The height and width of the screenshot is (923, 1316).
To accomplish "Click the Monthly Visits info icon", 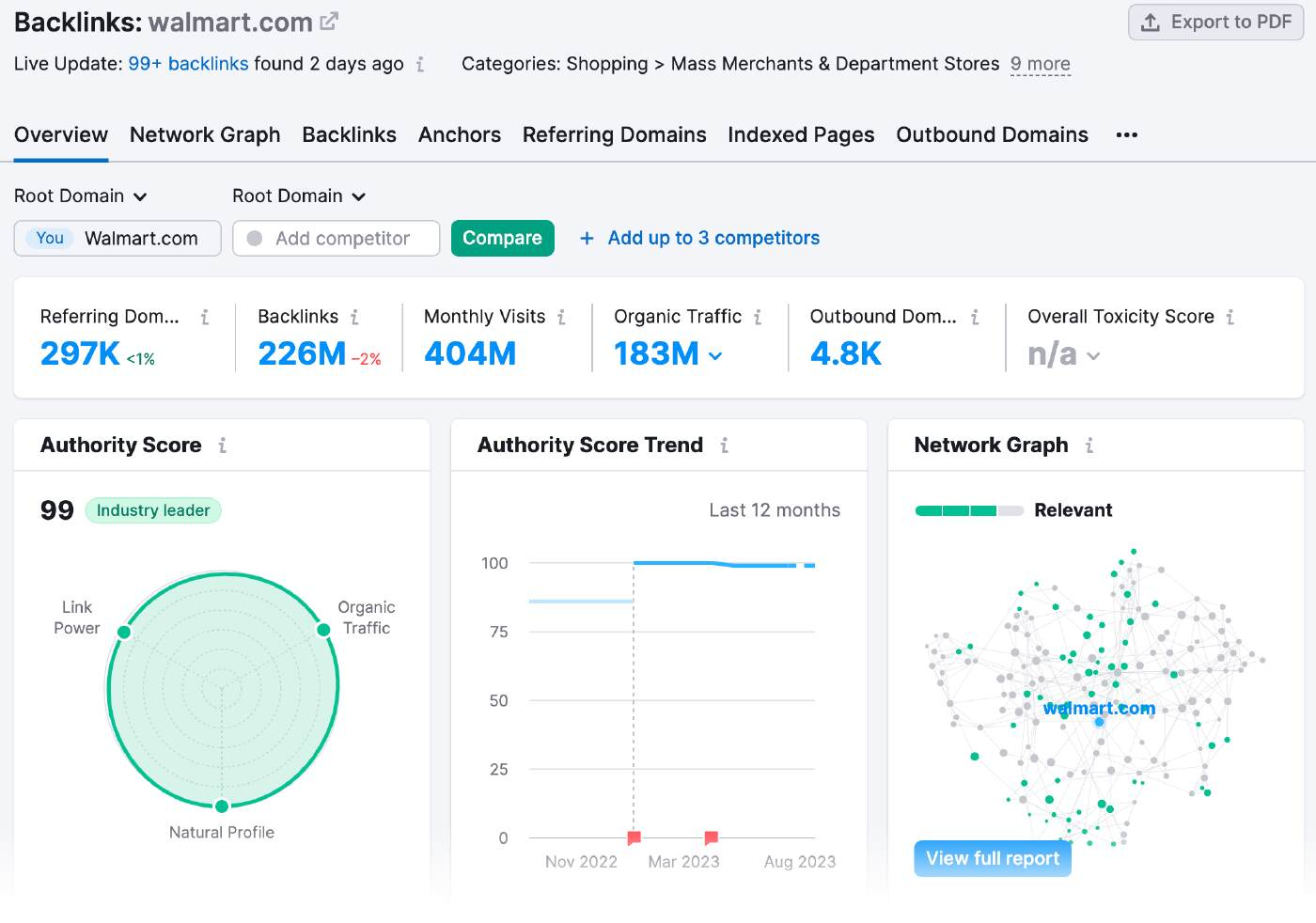I will click(x=563, y=317).
